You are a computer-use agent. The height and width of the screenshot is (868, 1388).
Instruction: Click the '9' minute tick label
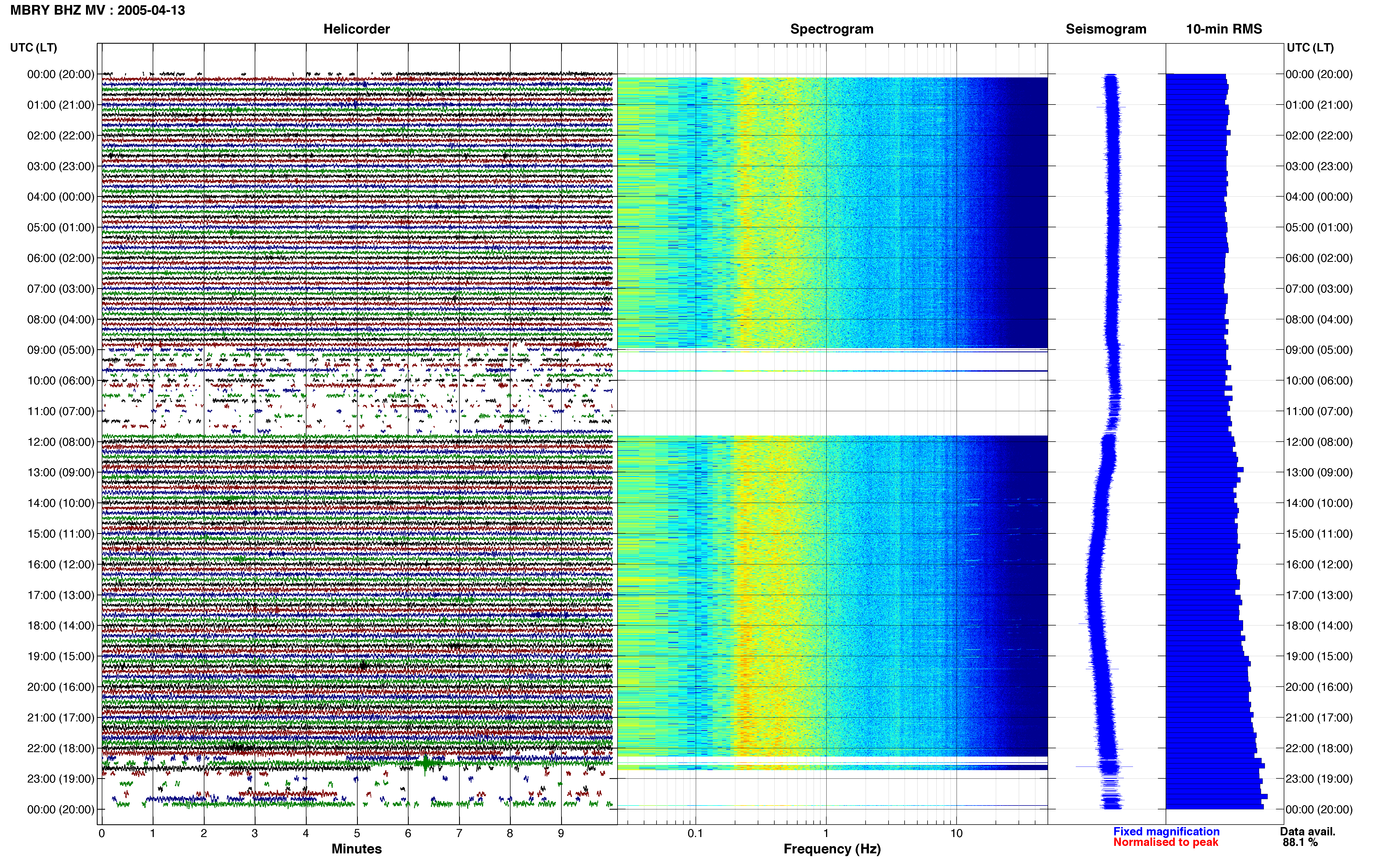click(x=561, y=833)
